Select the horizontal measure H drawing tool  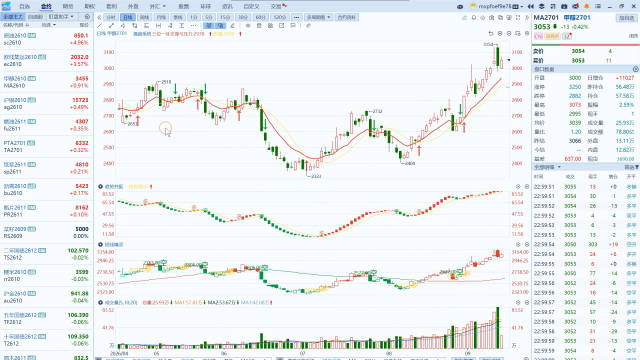click(158, 25)
